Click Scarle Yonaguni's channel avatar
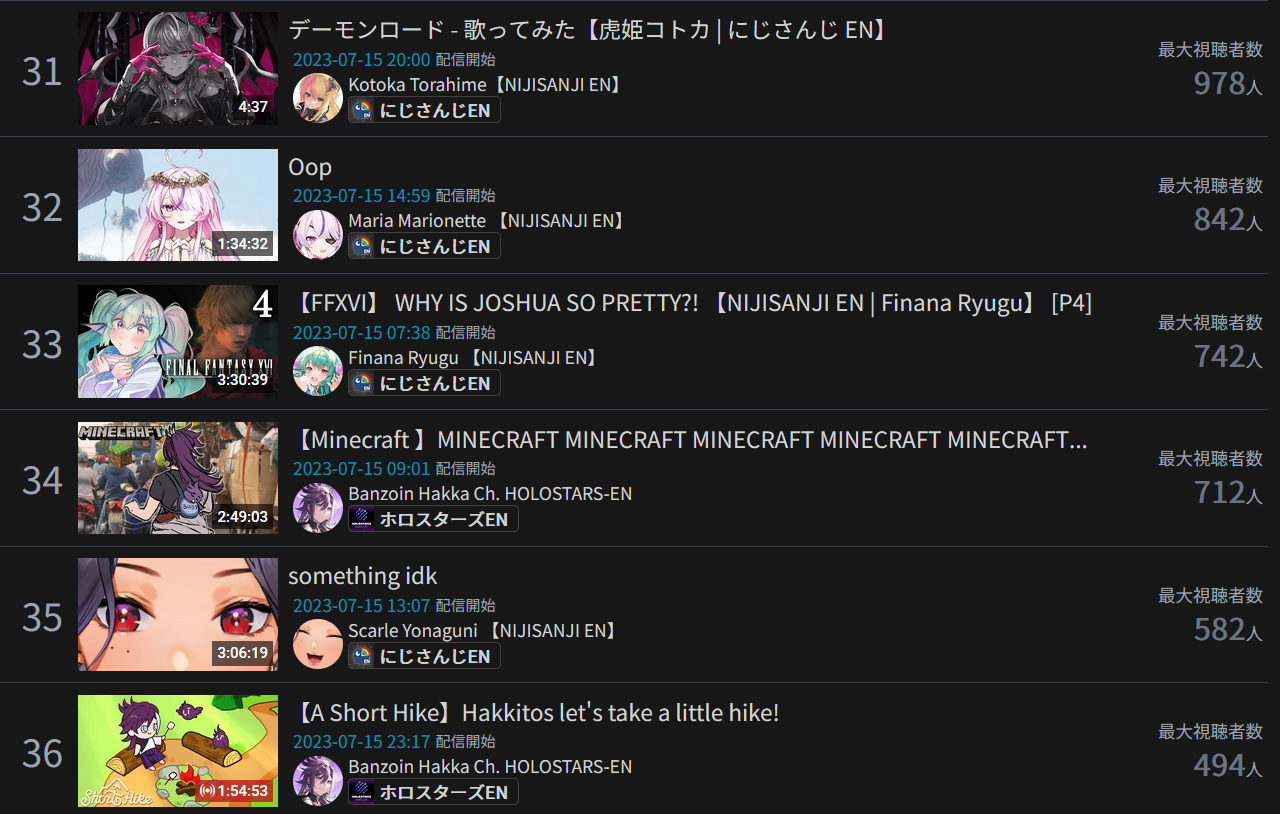 tap(318, 644)
